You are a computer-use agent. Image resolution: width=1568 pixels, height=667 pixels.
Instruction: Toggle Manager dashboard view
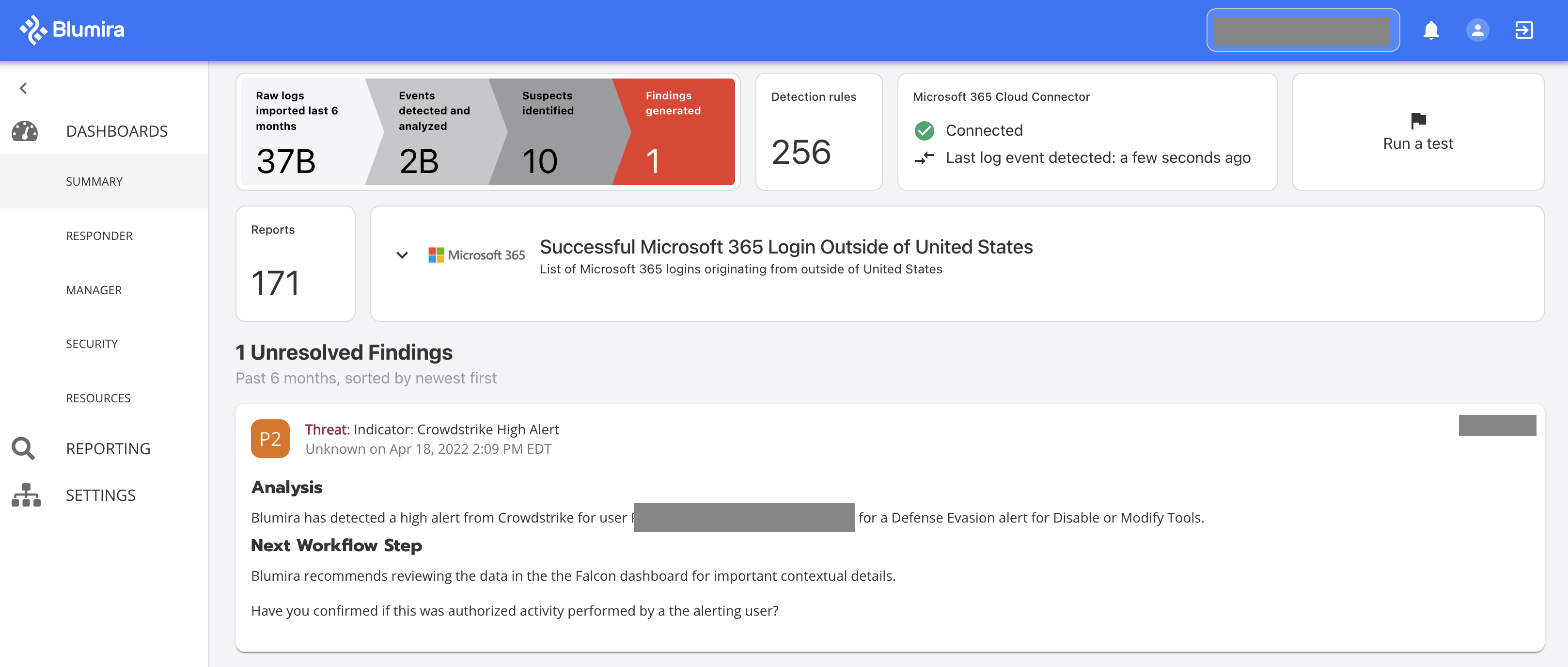pos(93,289)
